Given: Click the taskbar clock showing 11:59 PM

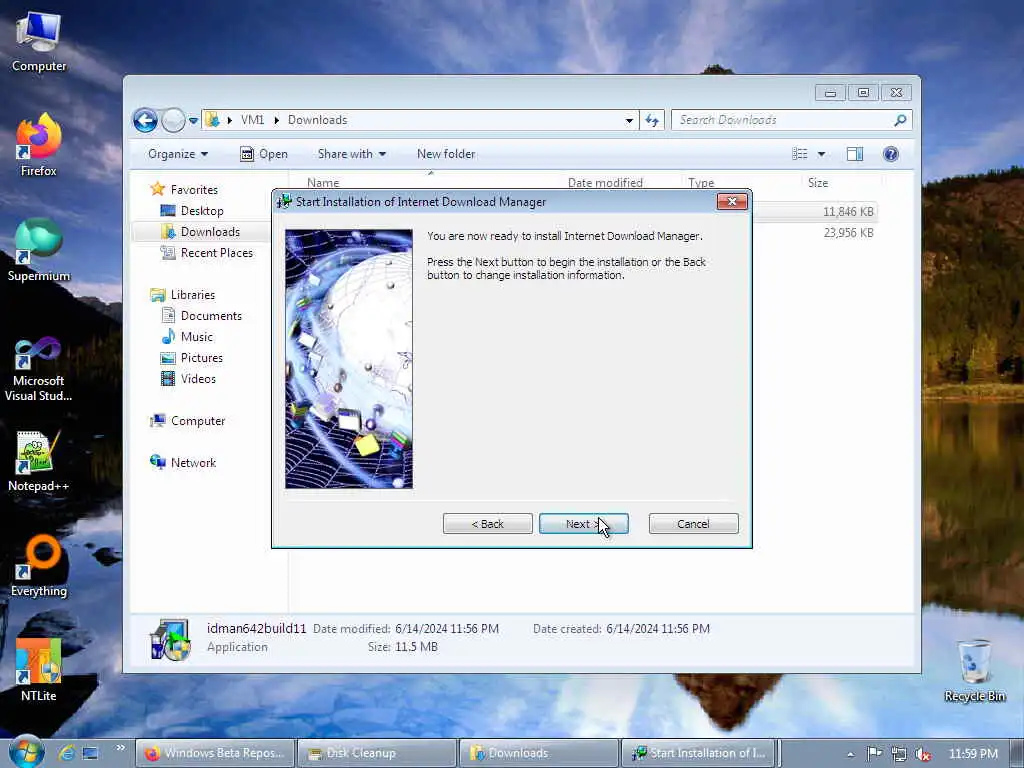Looking at the screenshot, I should [973, 754].
